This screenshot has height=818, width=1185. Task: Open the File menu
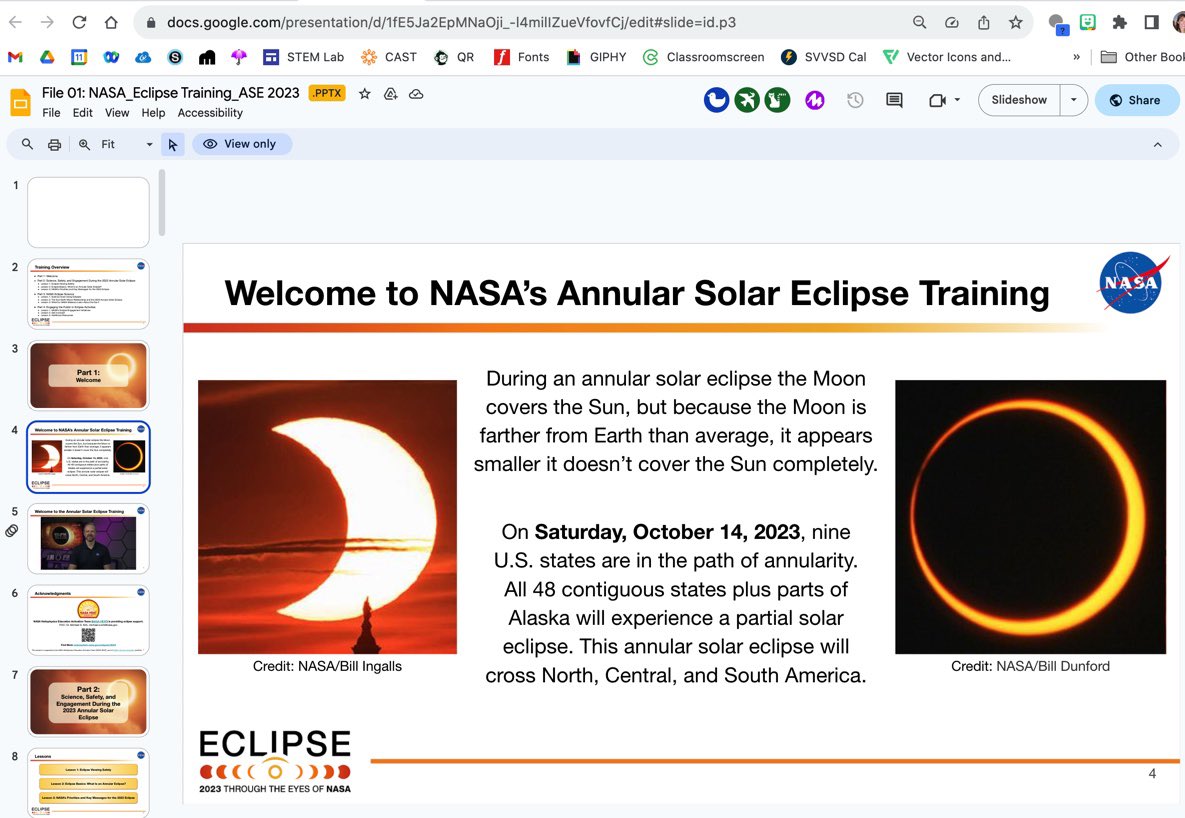51,113
